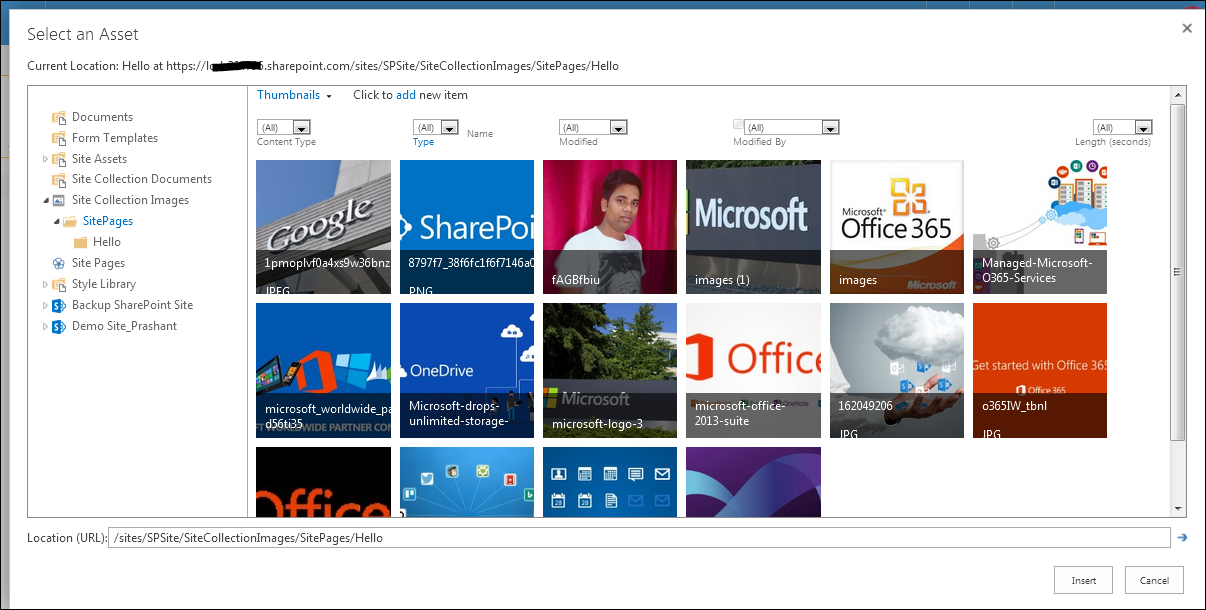Select the 162049206 cloud thumbnail
This screenshot has height=610, width=1206.
(897, 371)
